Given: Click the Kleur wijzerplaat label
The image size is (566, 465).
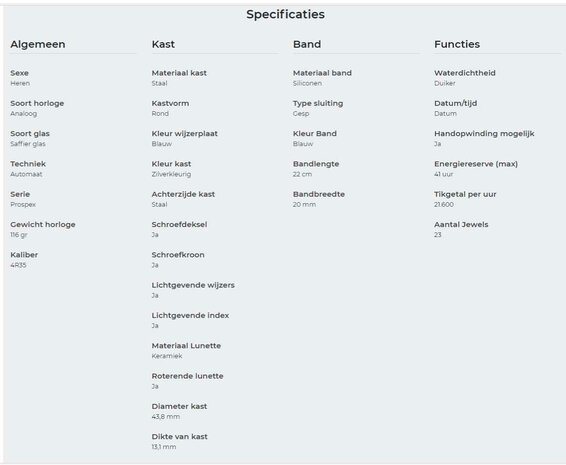Looking at the screenshot, I should tap(184, 134).
